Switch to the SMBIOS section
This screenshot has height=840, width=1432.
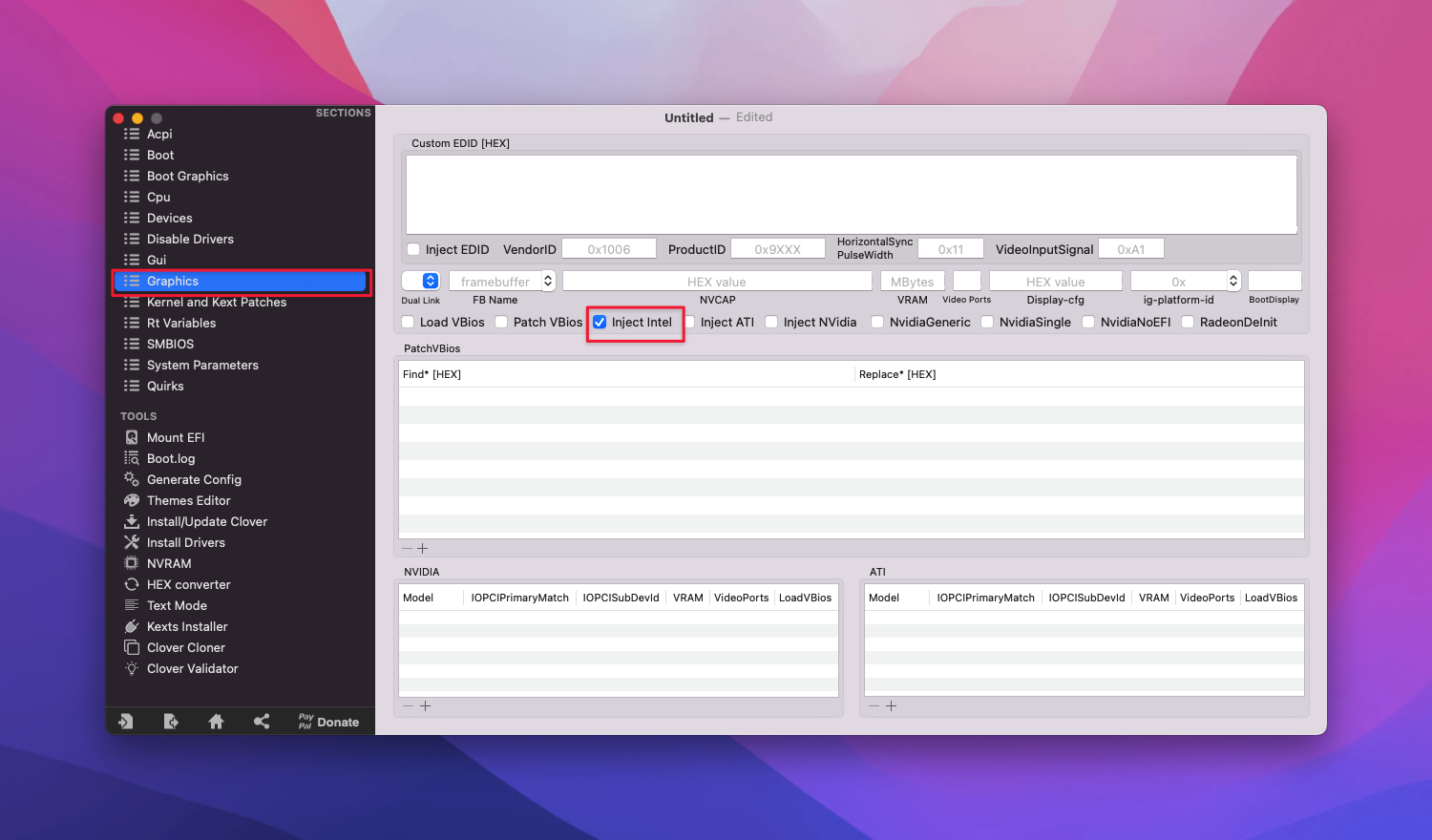coord(170,344)
